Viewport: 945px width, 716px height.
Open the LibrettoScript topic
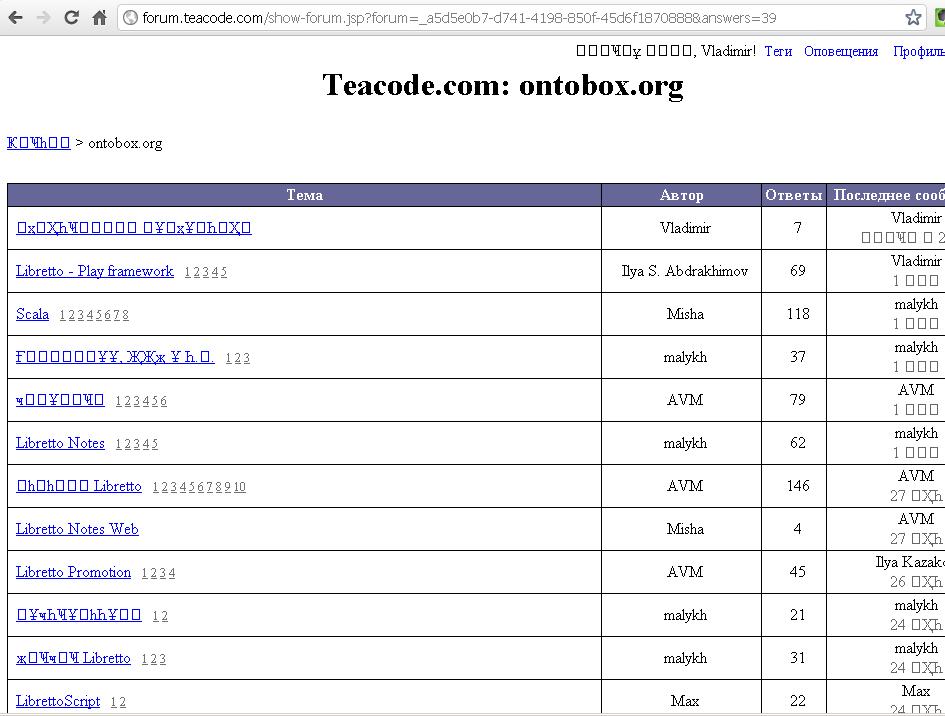(x=58, y=701)
